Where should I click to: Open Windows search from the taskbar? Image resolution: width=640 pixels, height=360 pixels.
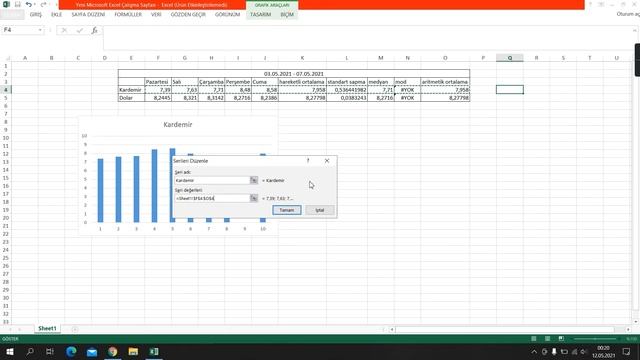click(30, 351)
